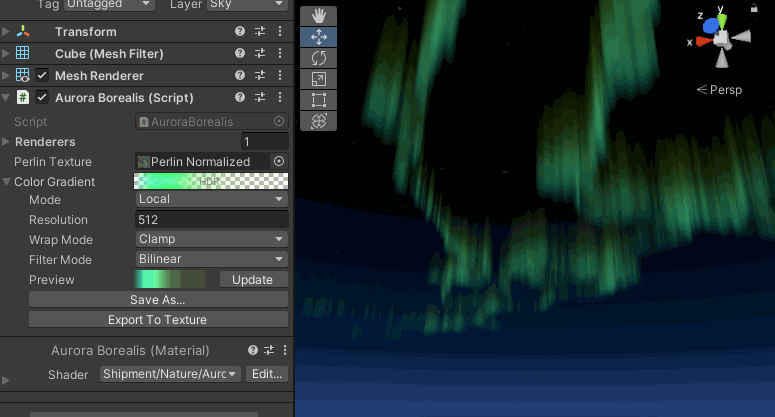This screenshot has width=775, height=417.
Task: Open Aurora Borealis material three-dot menu
Action: click(285, 350)
